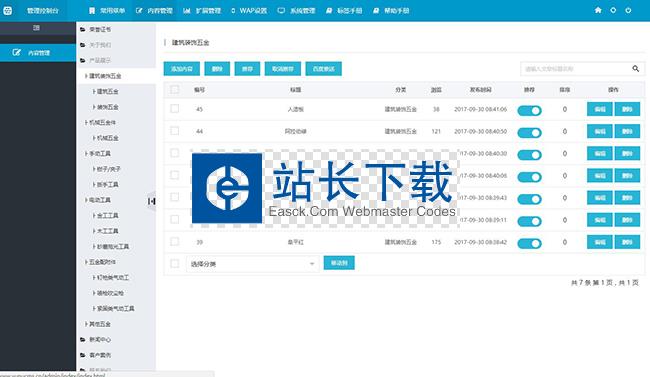Open 帮助手册 in the top navigation
650x377 pixels.
tap(391, 10)
